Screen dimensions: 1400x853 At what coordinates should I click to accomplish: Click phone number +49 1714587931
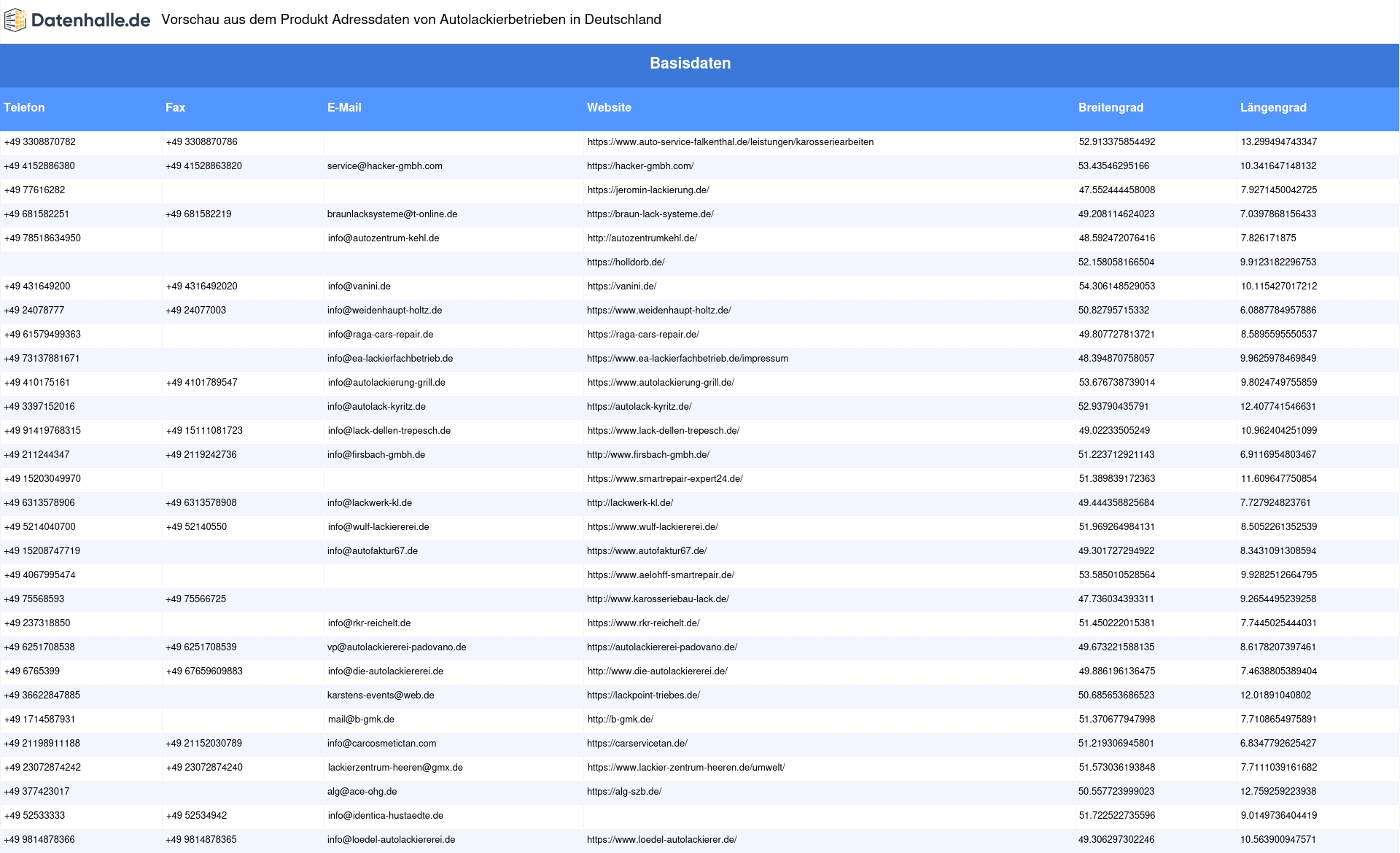point(40,720)
